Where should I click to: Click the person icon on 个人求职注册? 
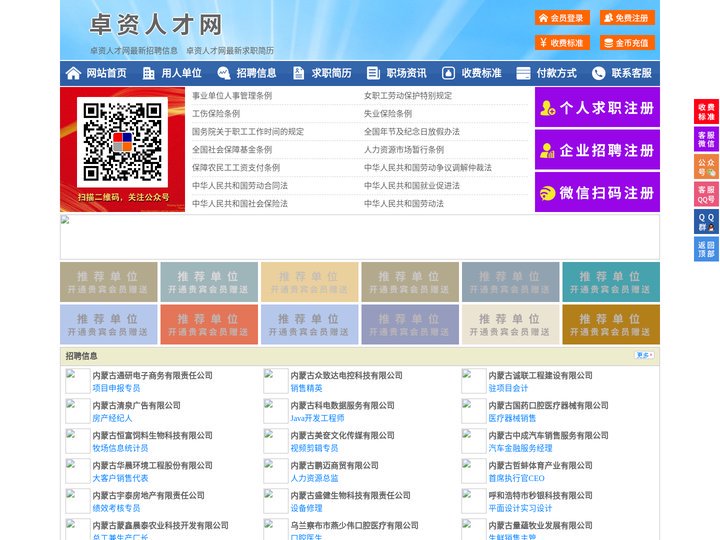point(547,108)
